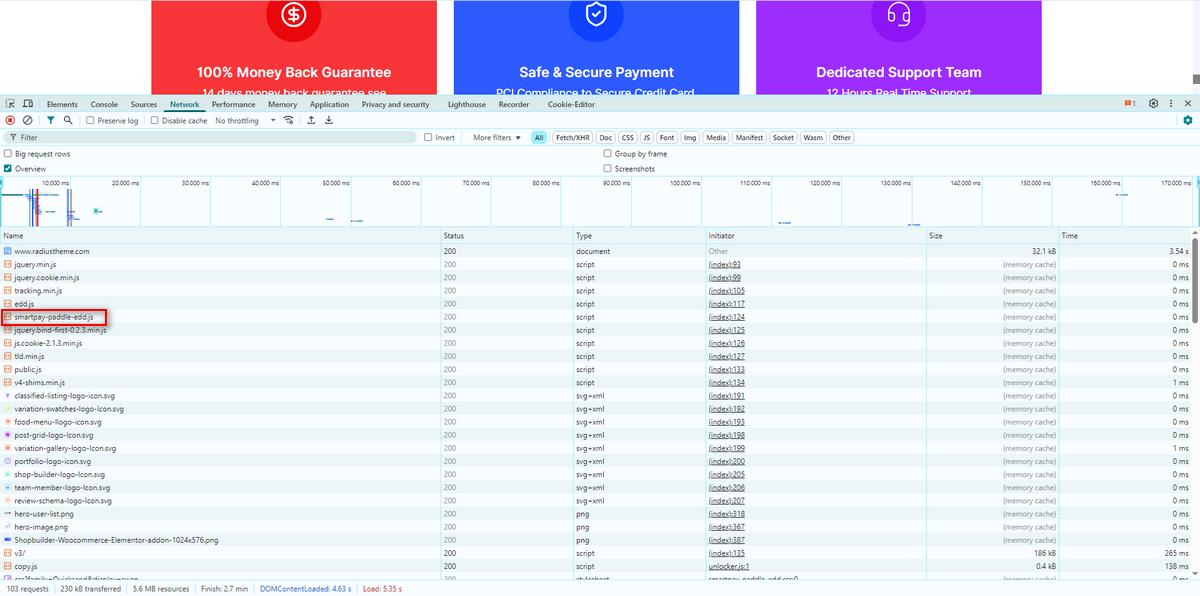Open the Lighthouse tab
Screen dimensions: 1200x596
(x=467, y=104)
